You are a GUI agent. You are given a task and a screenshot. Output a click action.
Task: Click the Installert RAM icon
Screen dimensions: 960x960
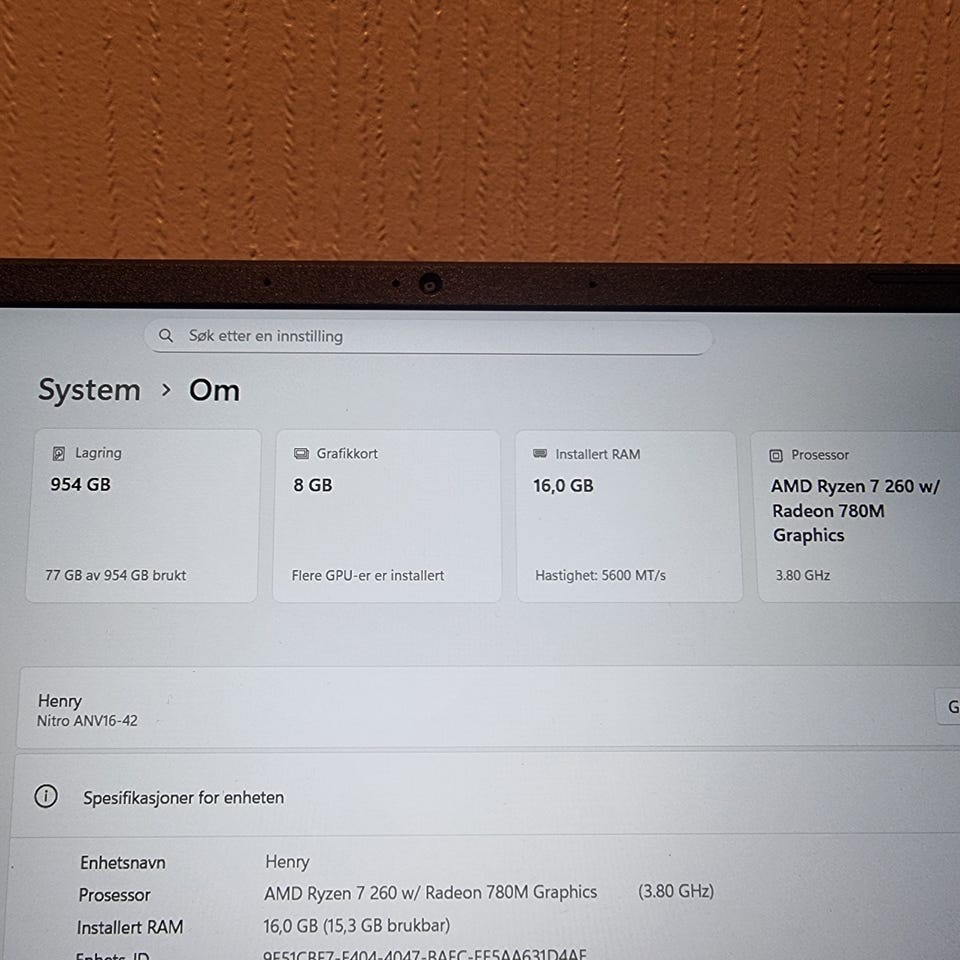tap(540, 454)
